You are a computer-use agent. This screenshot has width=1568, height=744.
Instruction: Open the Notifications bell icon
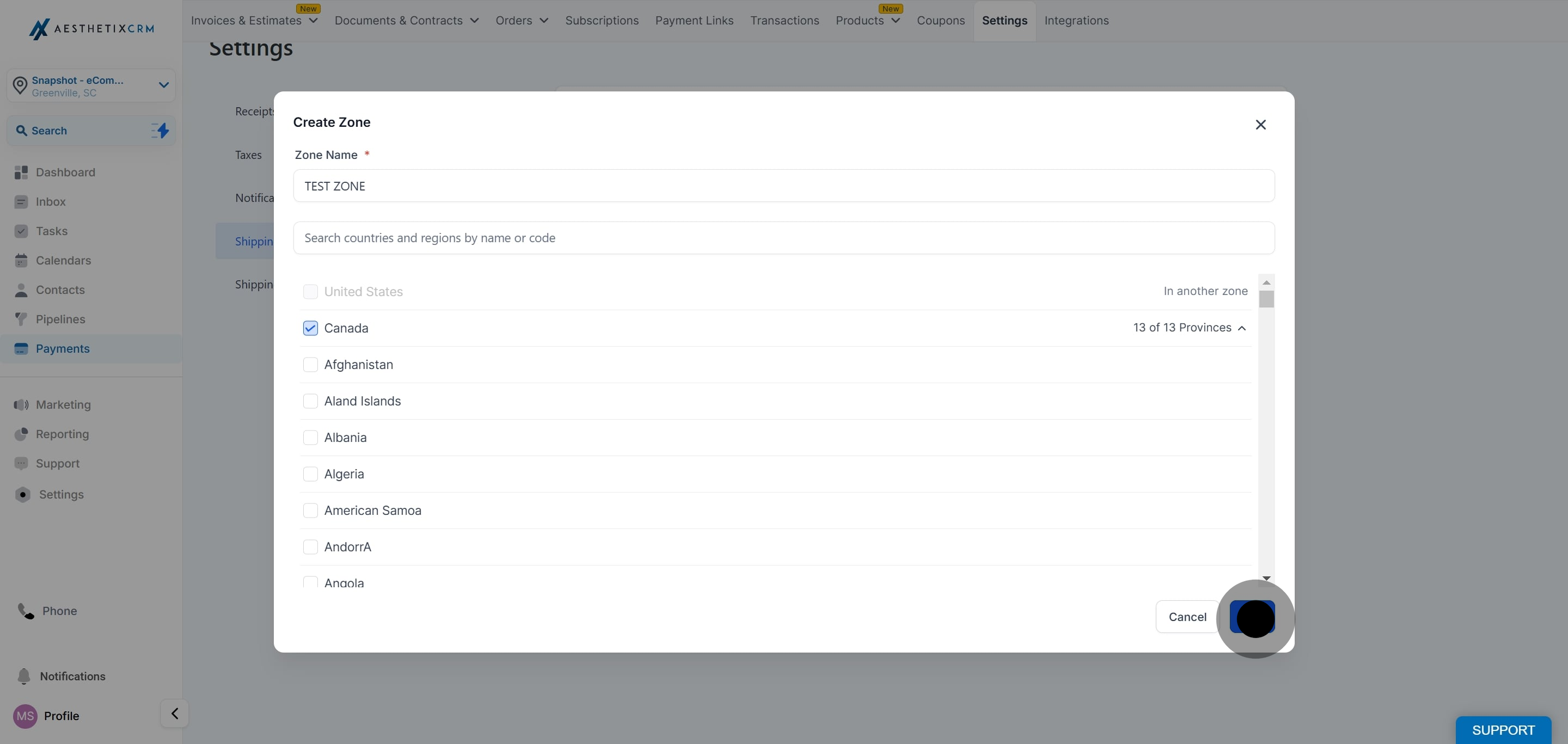[24, 677]
